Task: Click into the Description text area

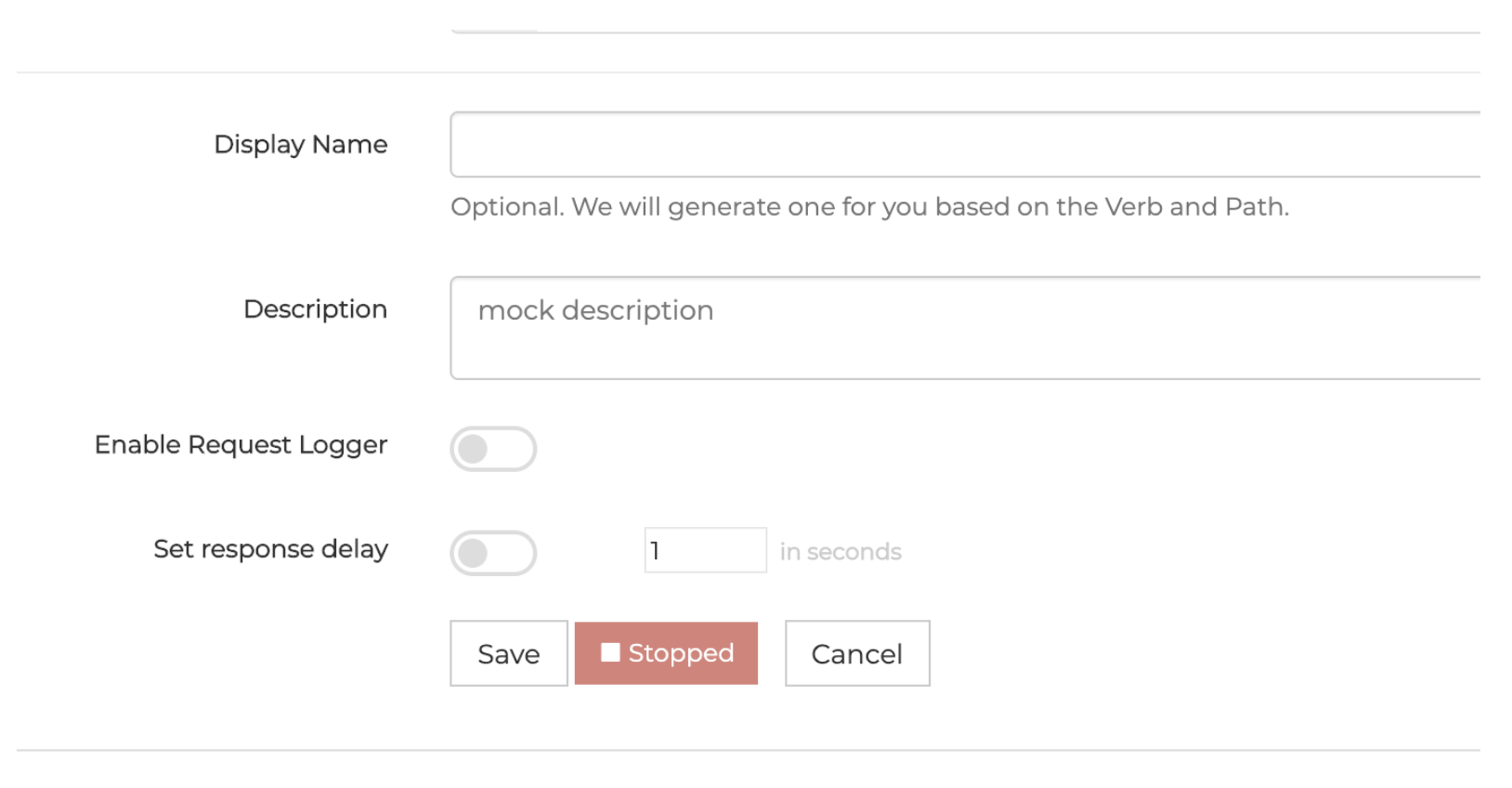Action: 964,328
